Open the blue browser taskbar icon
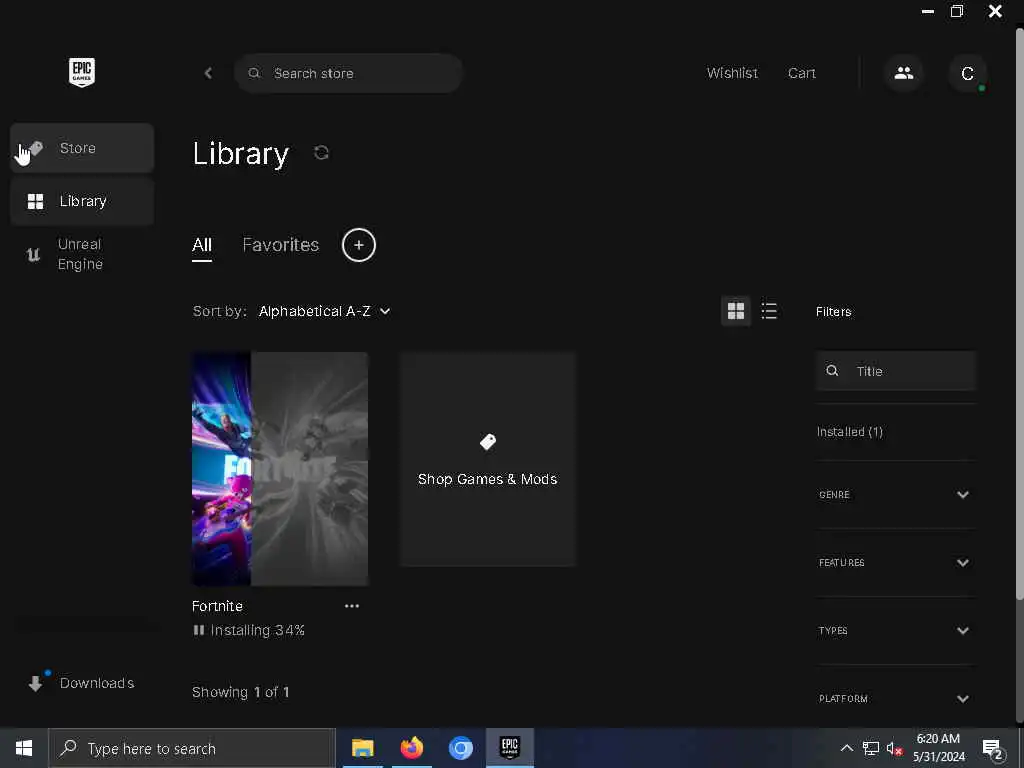Screen dimensions: 1024x768 [460, 748]
